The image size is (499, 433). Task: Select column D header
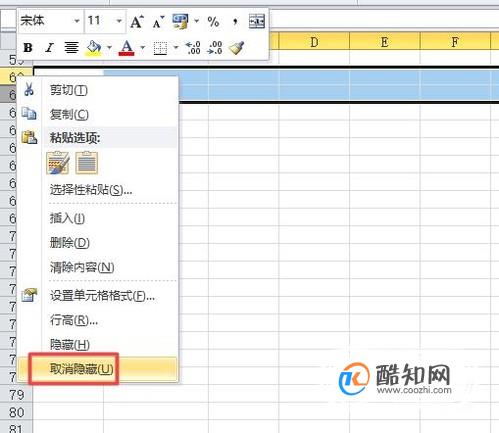(314, 42)
